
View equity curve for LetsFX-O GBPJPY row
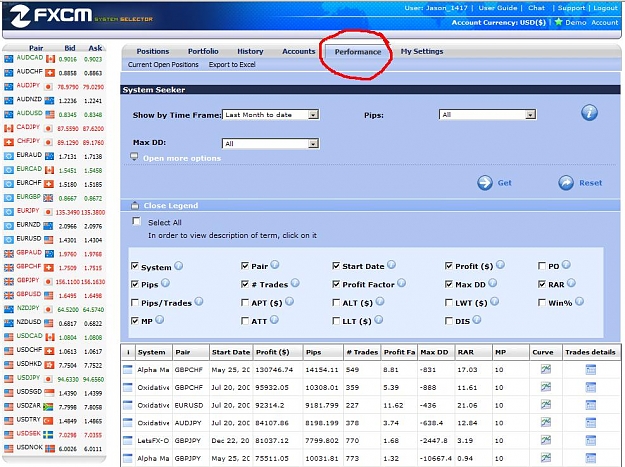click(546, 440)
